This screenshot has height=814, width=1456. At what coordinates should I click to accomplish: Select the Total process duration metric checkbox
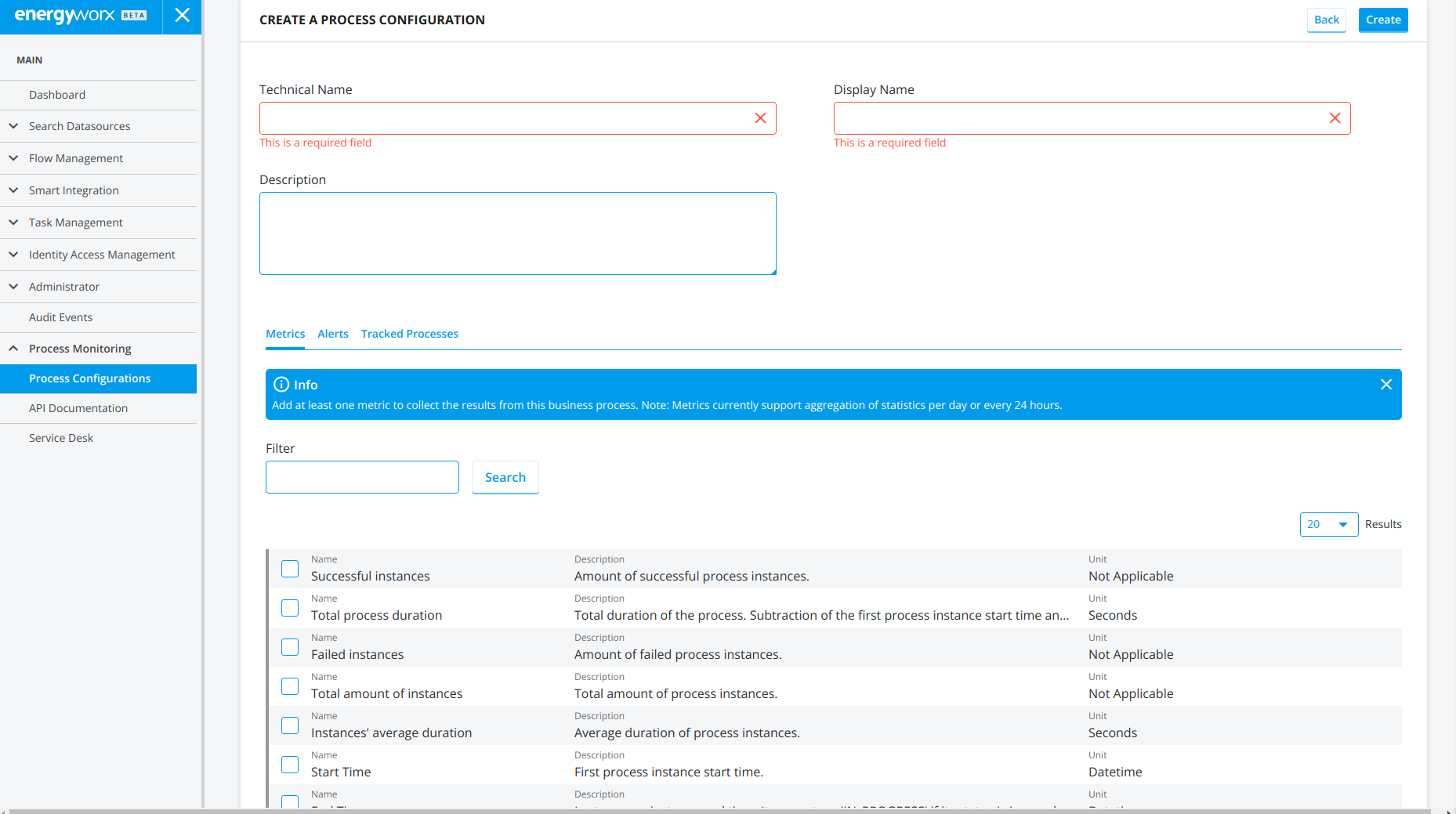tap(290, 608)
